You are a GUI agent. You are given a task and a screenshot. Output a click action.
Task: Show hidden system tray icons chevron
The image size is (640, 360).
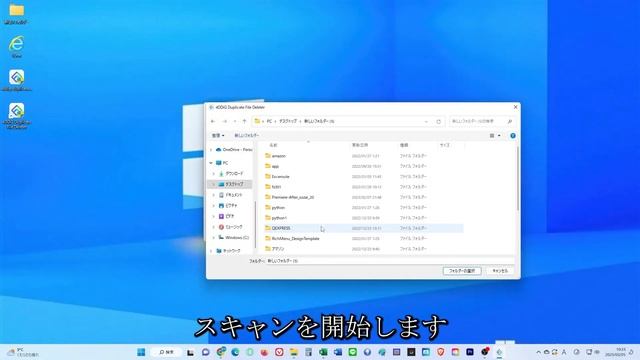[538, 352]
